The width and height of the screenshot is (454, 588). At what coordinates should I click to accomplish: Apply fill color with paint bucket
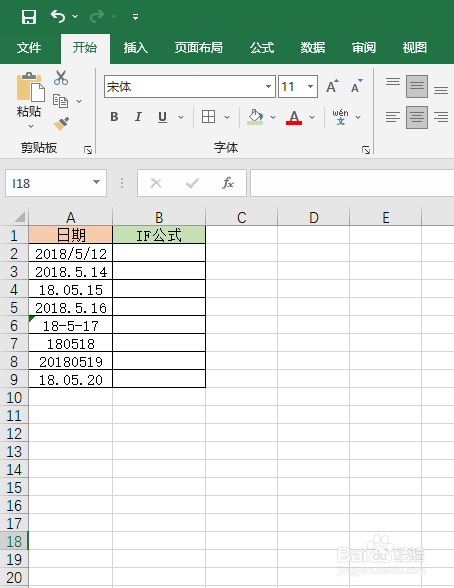pos(255,117)
